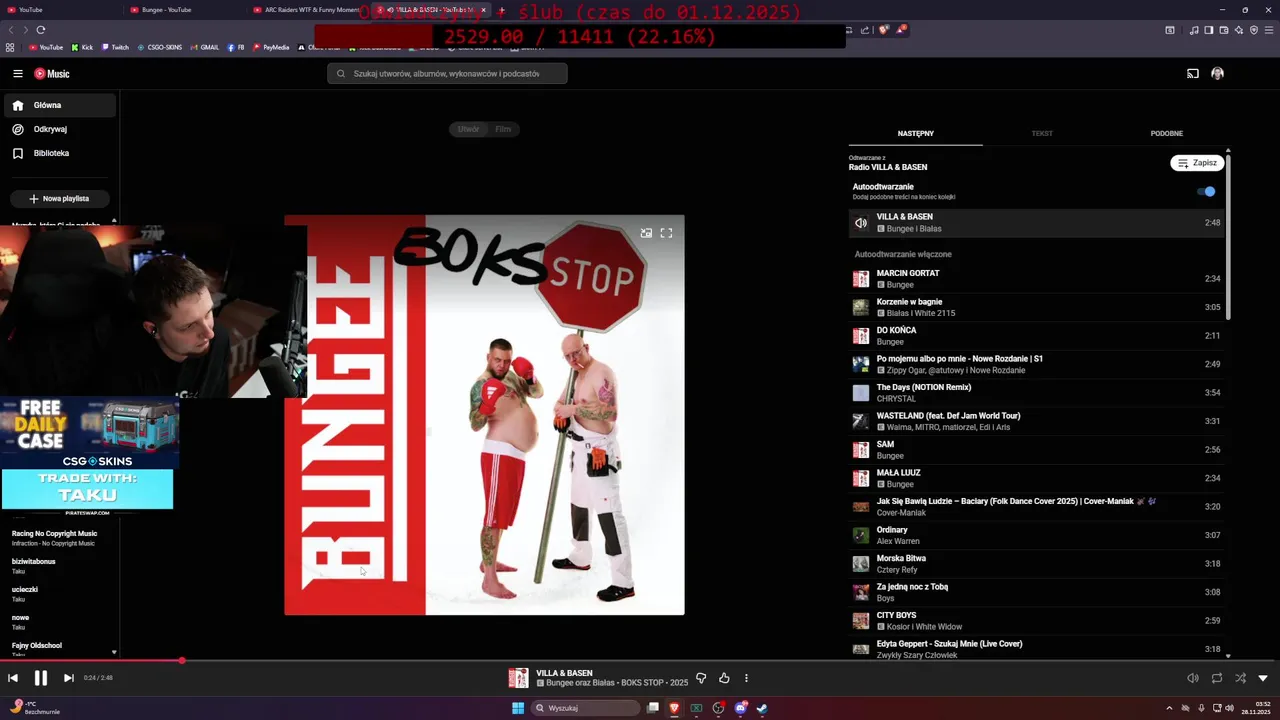Play DO KOŃCA from the queue

(1036, 336)
